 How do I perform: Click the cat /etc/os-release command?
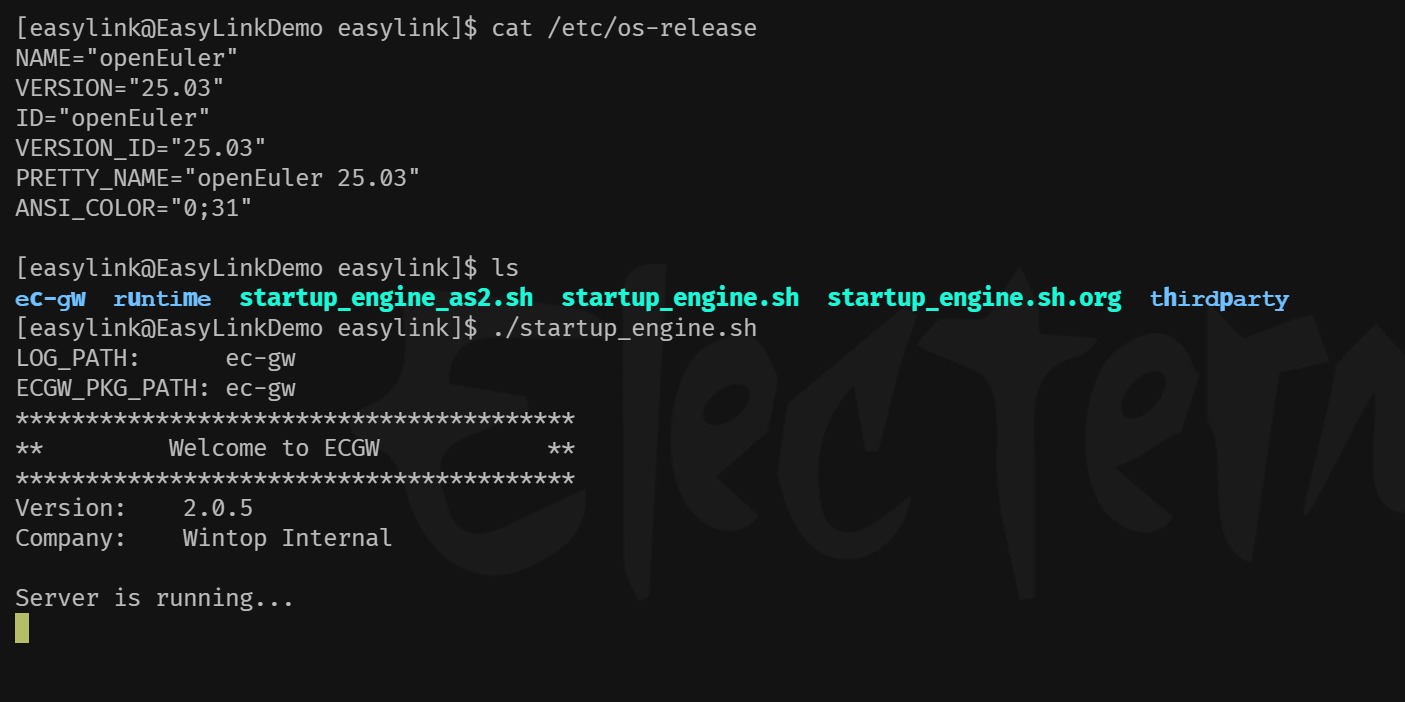tap(624, 28)
